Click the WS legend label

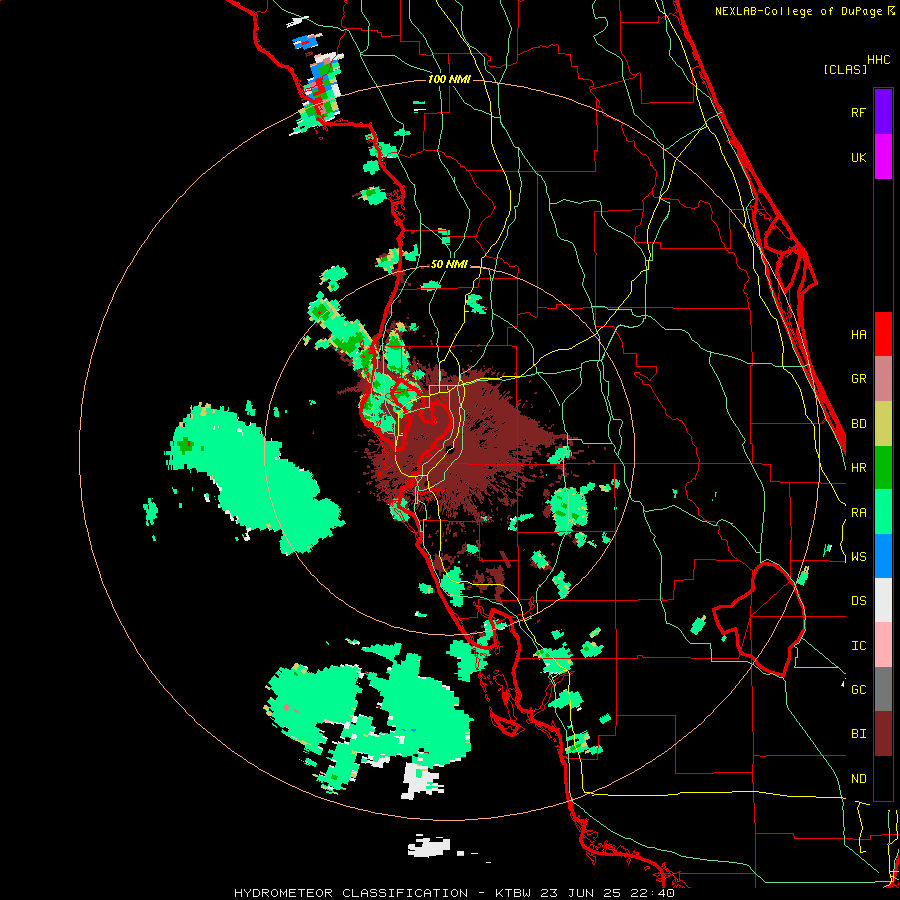click(x=859, y=557)
